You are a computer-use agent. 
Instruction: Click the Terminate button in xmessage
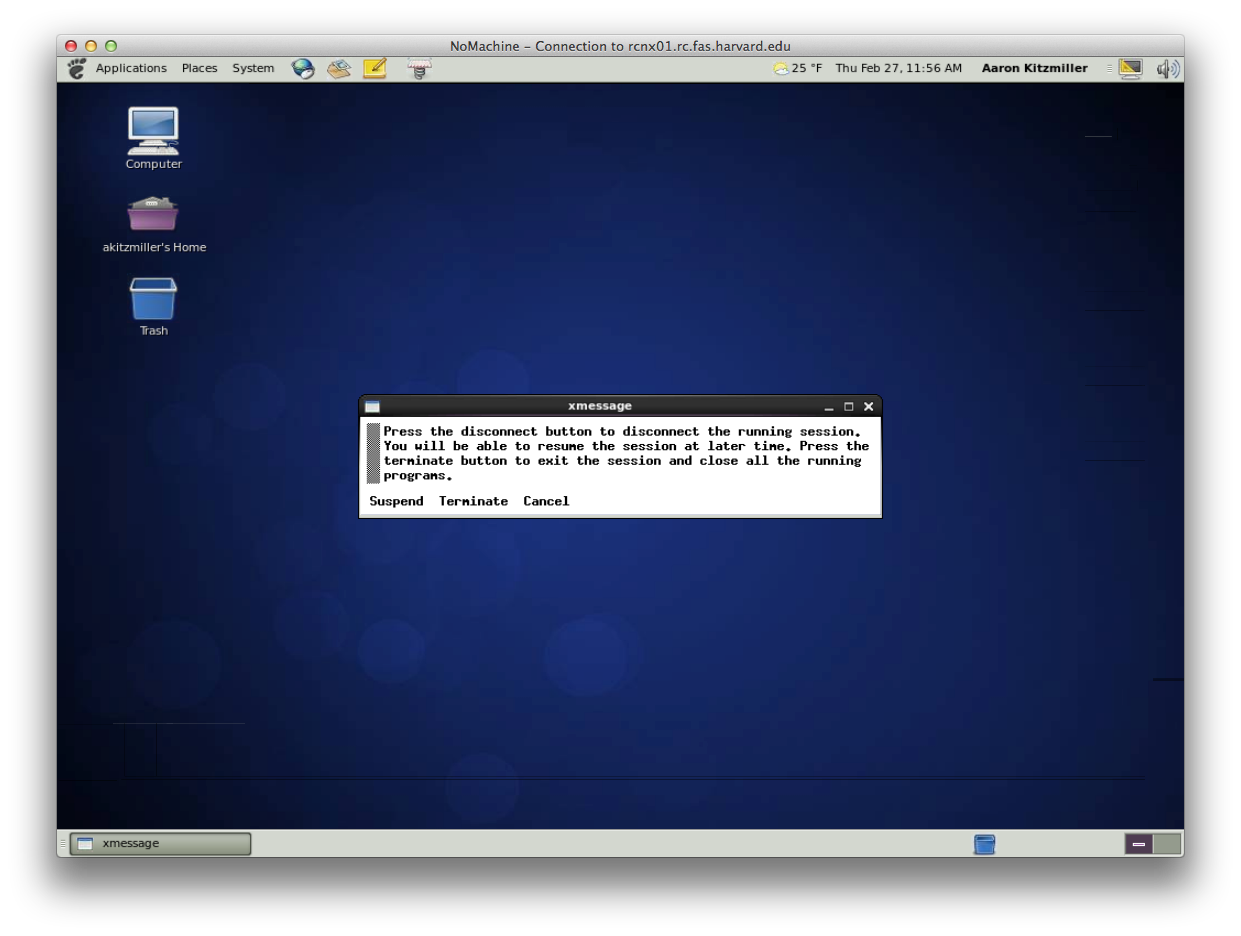coord(473,501)
